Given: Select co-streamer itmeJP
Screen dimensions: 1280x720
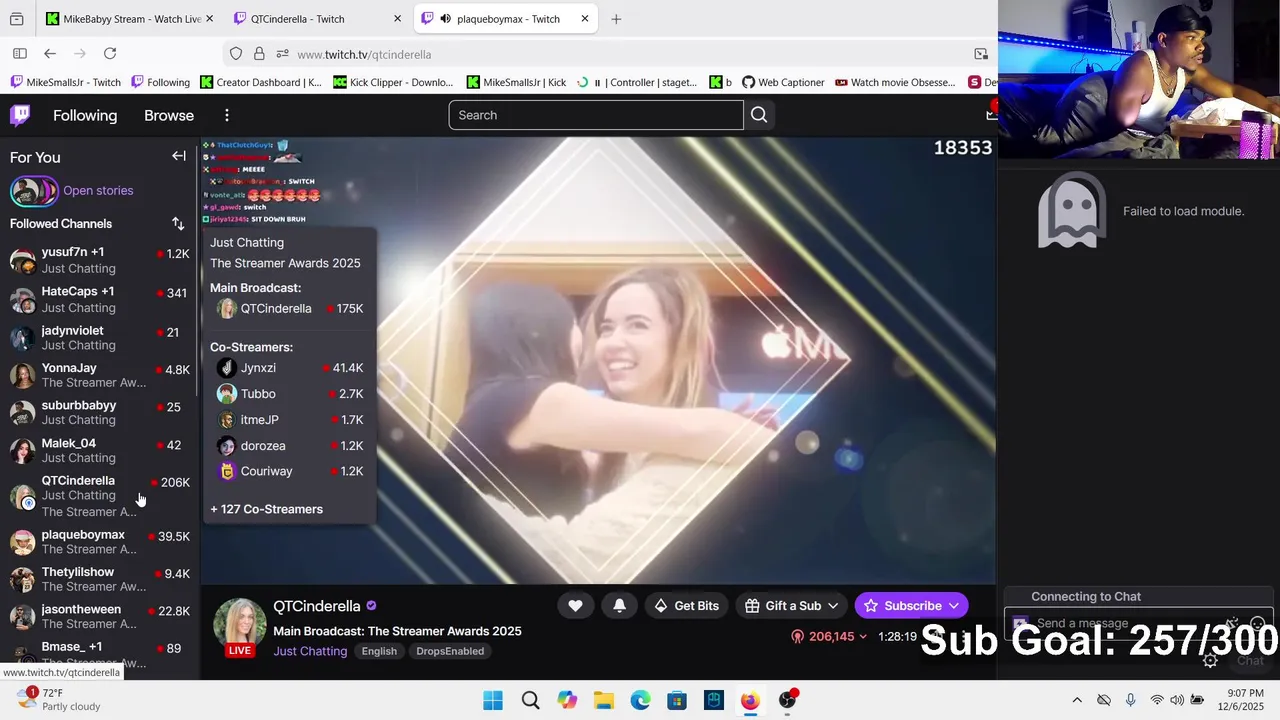Looking at the screenshot, I should pos(290,420).
